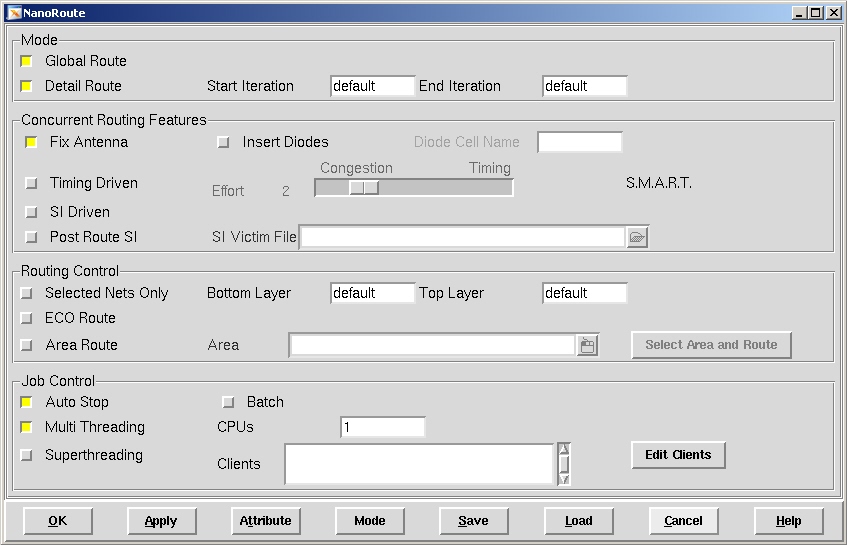Viewport: 847px width, 545px height.
Task: Click the Save button
Action: (474, 521)
